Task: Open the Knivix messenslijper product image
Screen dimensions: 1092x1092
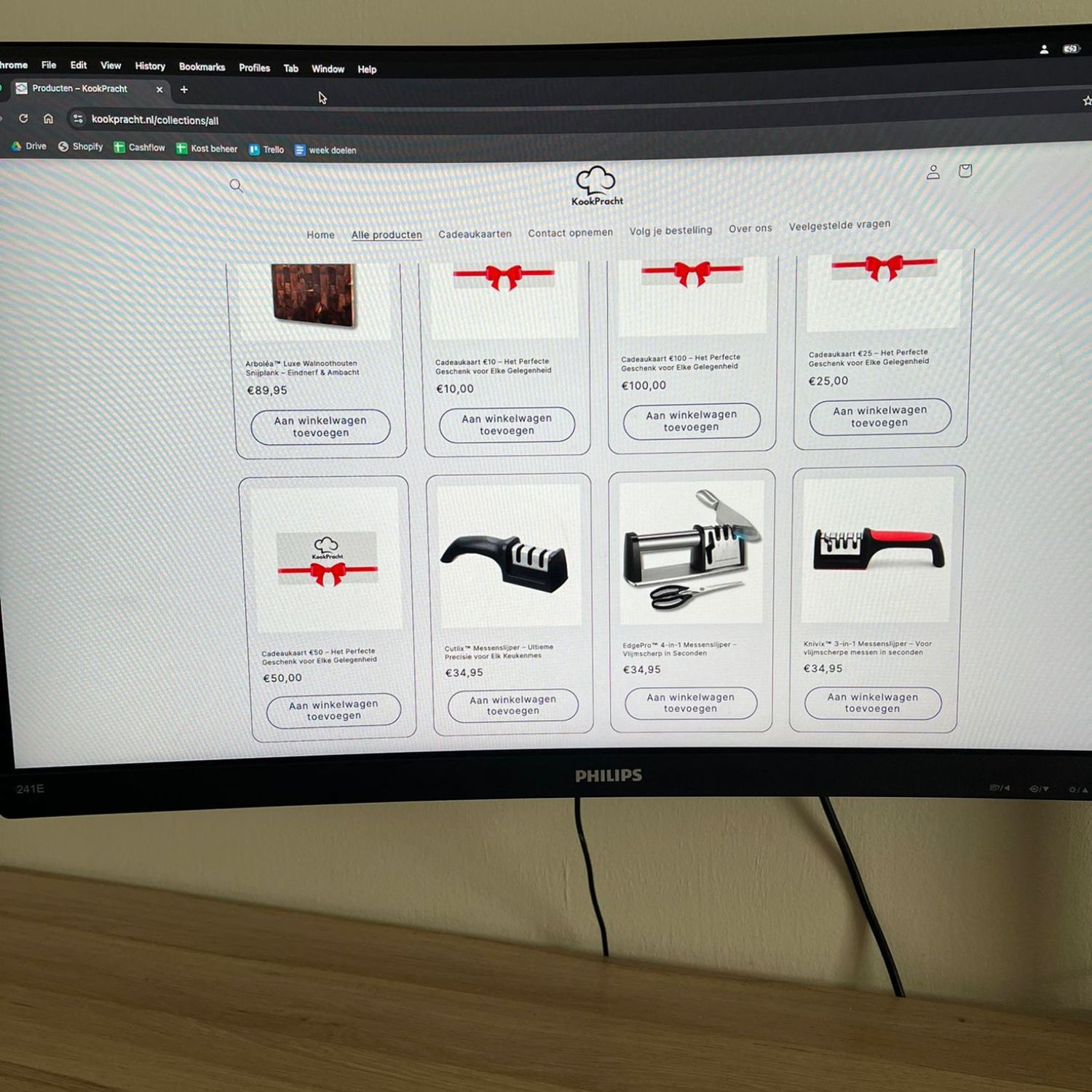Action: (877, 549)
